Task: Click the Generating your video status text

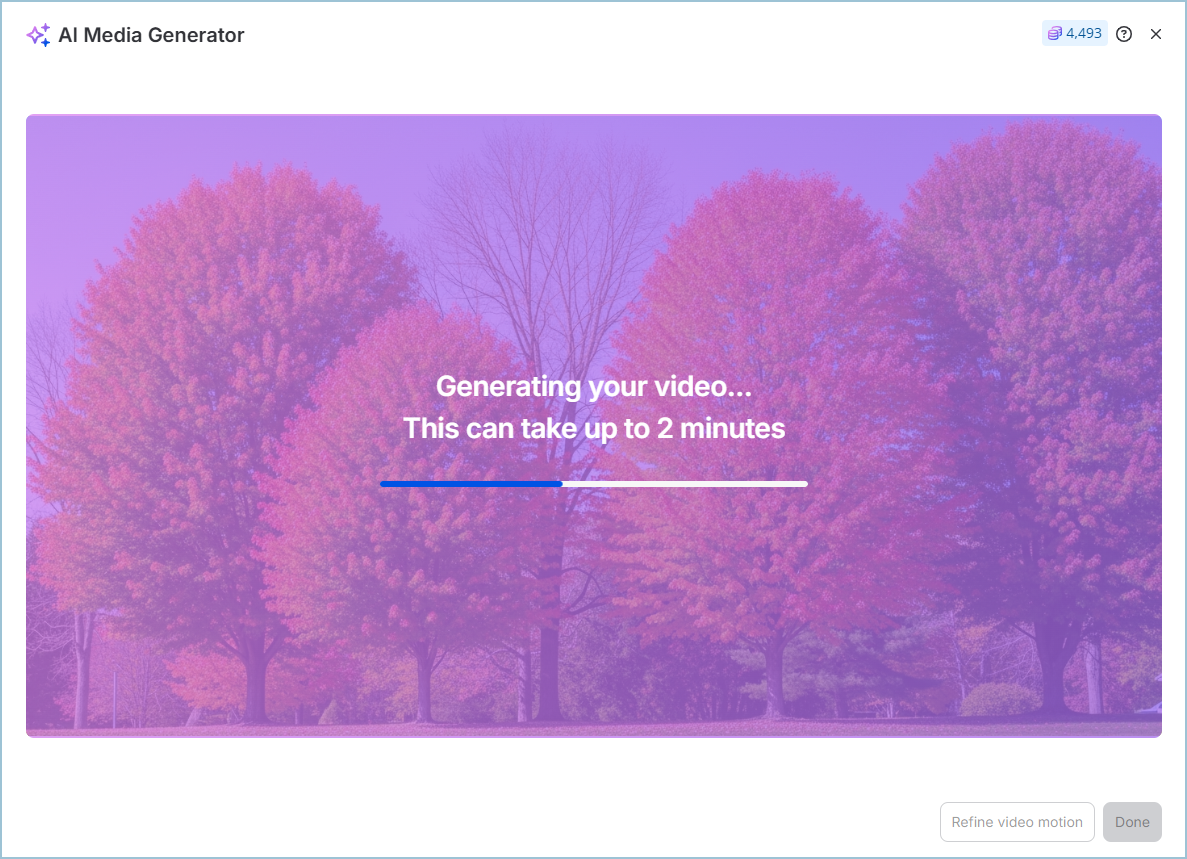Action: pyautogui.click(x=593, y=386)
